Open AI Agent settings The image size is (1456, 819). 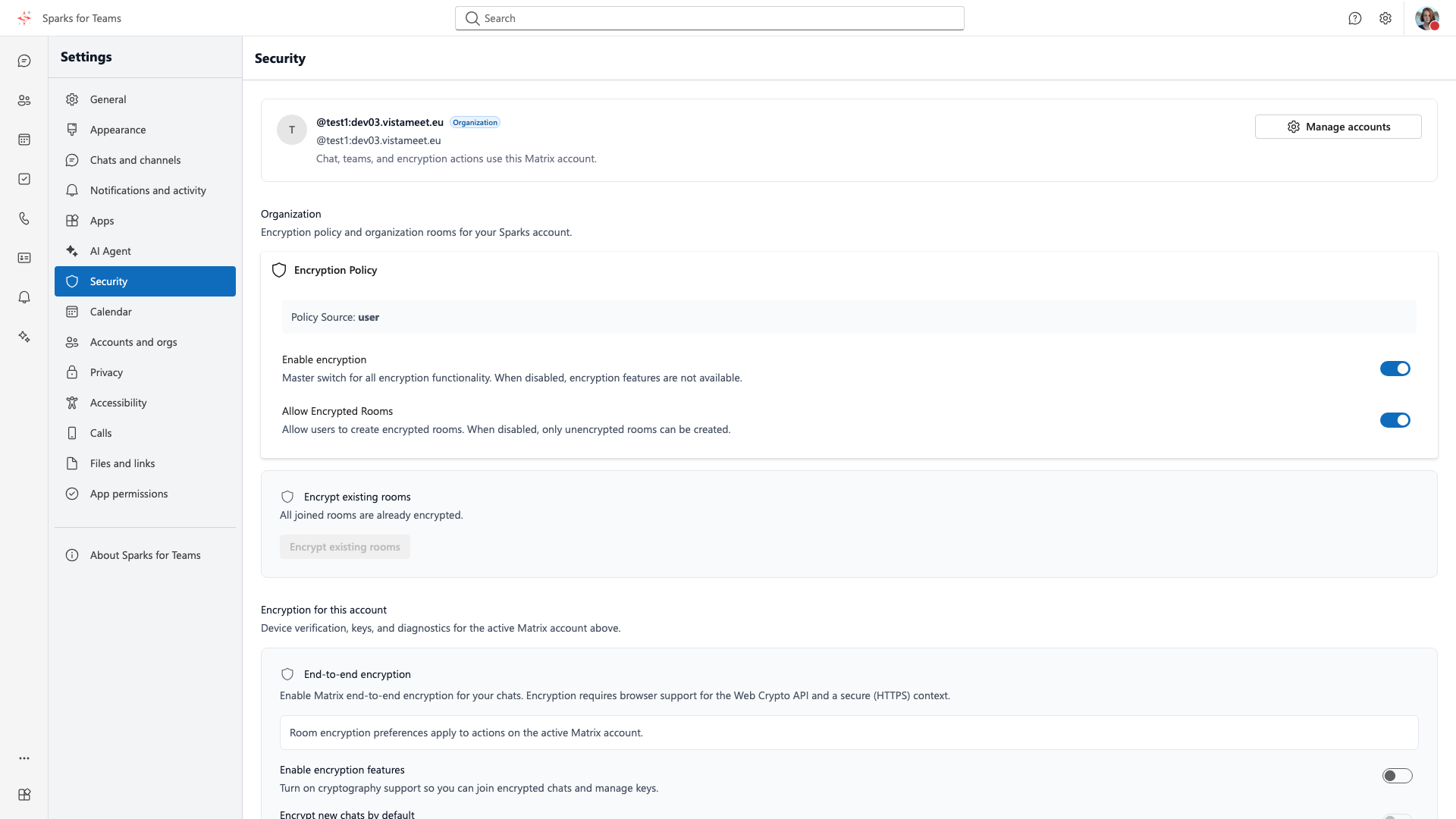[145, 251]
